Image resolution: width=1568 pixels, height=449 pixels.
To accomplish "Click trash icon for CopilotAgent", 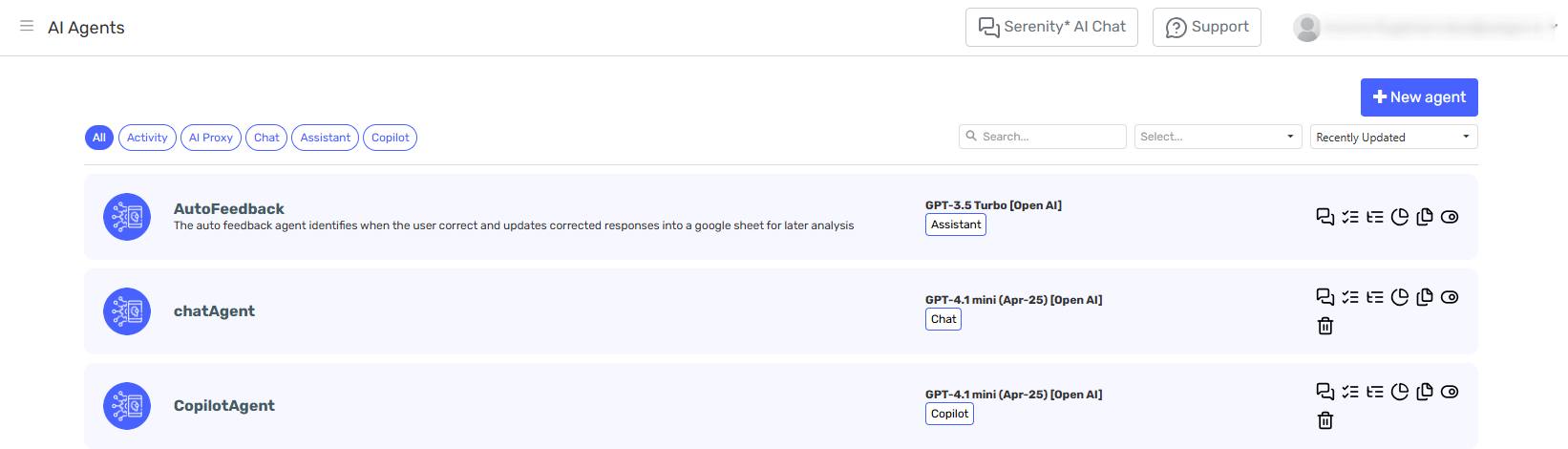I will (x=1325, y=420).
